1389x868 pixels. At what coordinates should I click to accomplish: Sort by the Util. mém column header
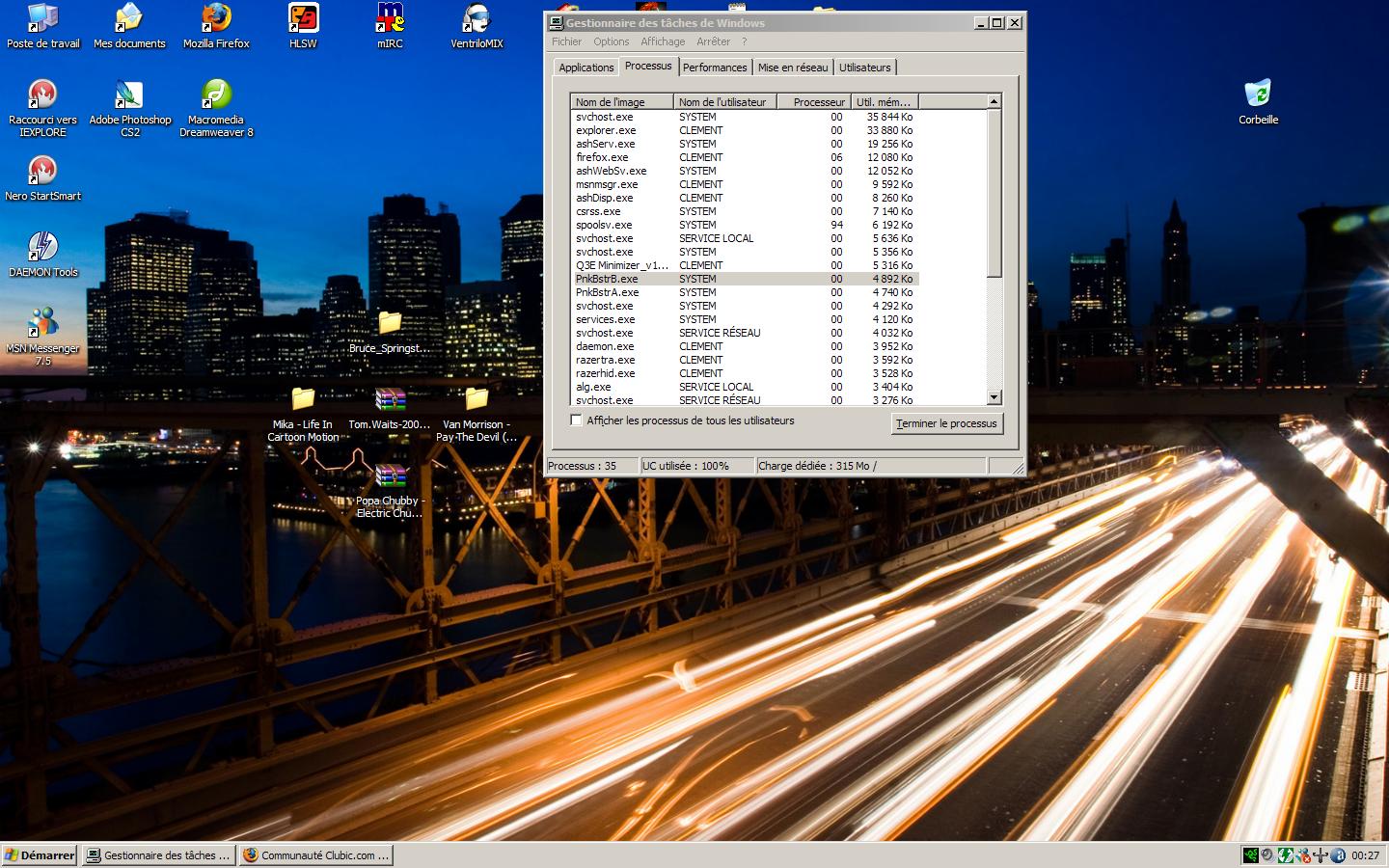[x=884, y=101]
